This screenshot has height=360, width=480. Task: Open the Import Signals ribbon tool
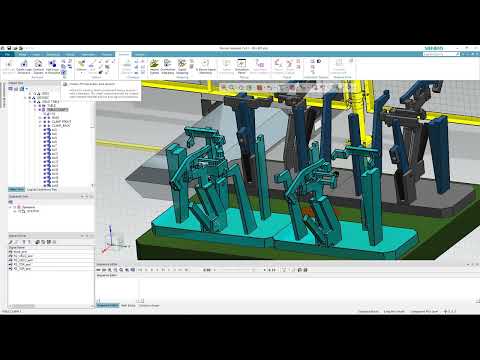click(x=154, y=67)
